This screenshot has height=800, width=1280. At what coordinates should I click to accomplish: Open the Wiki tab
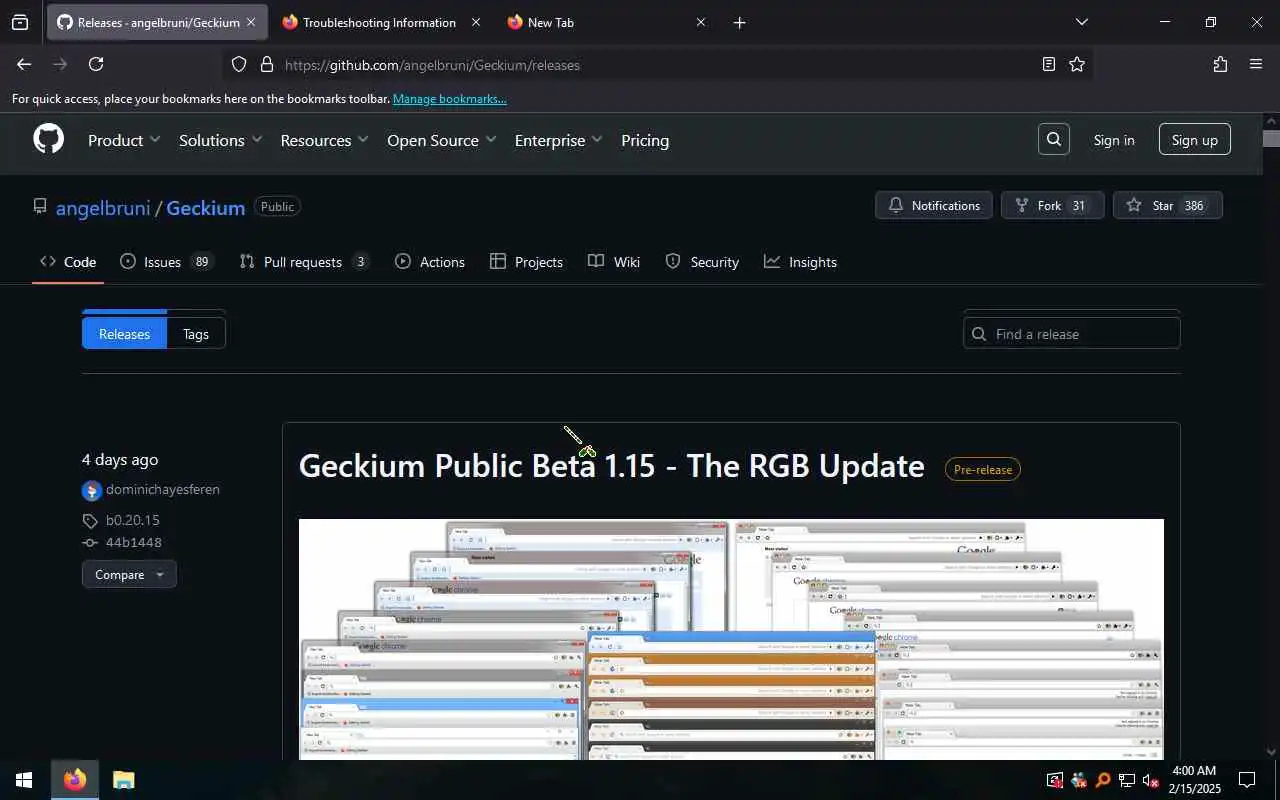coord(614,262)
